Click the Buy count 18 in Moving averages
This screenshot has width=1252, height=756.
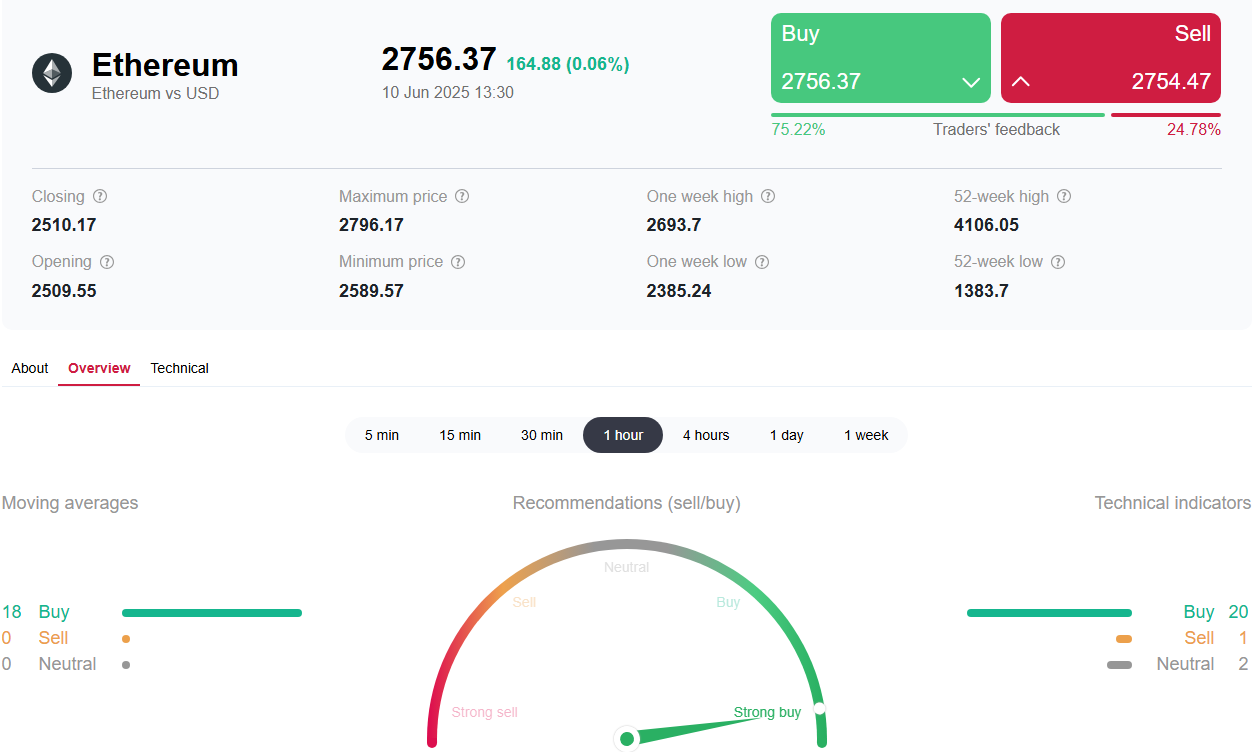tap(12, 612)
